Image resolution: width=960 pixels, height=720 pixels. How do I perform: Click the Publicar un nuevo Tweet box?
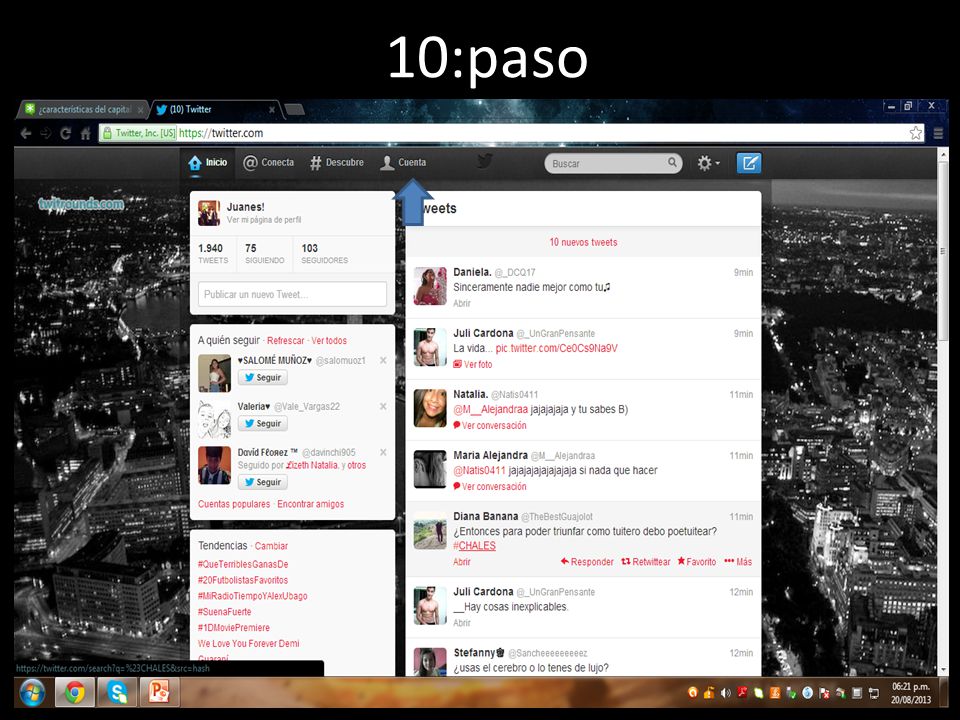point(292,294)
